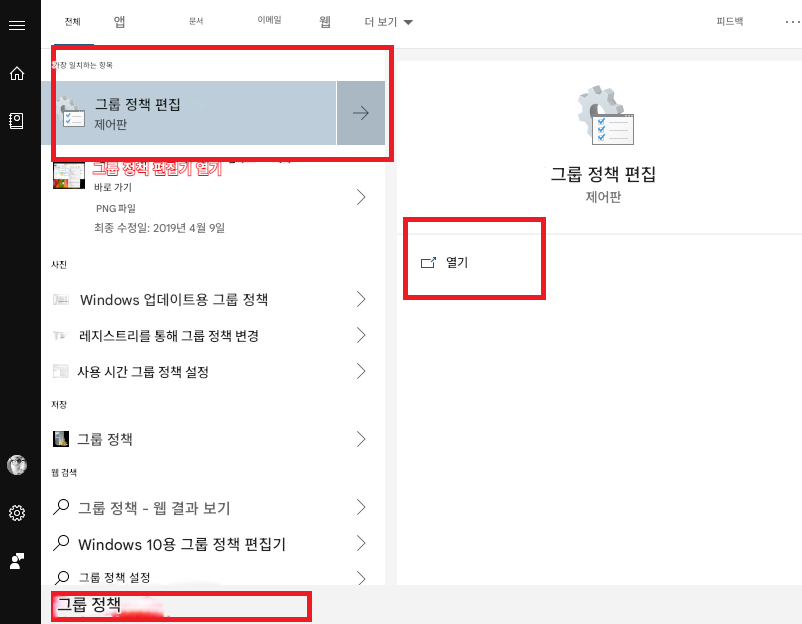
Task: Click the 그룹 정책 search input box
Action: point(181,606)
